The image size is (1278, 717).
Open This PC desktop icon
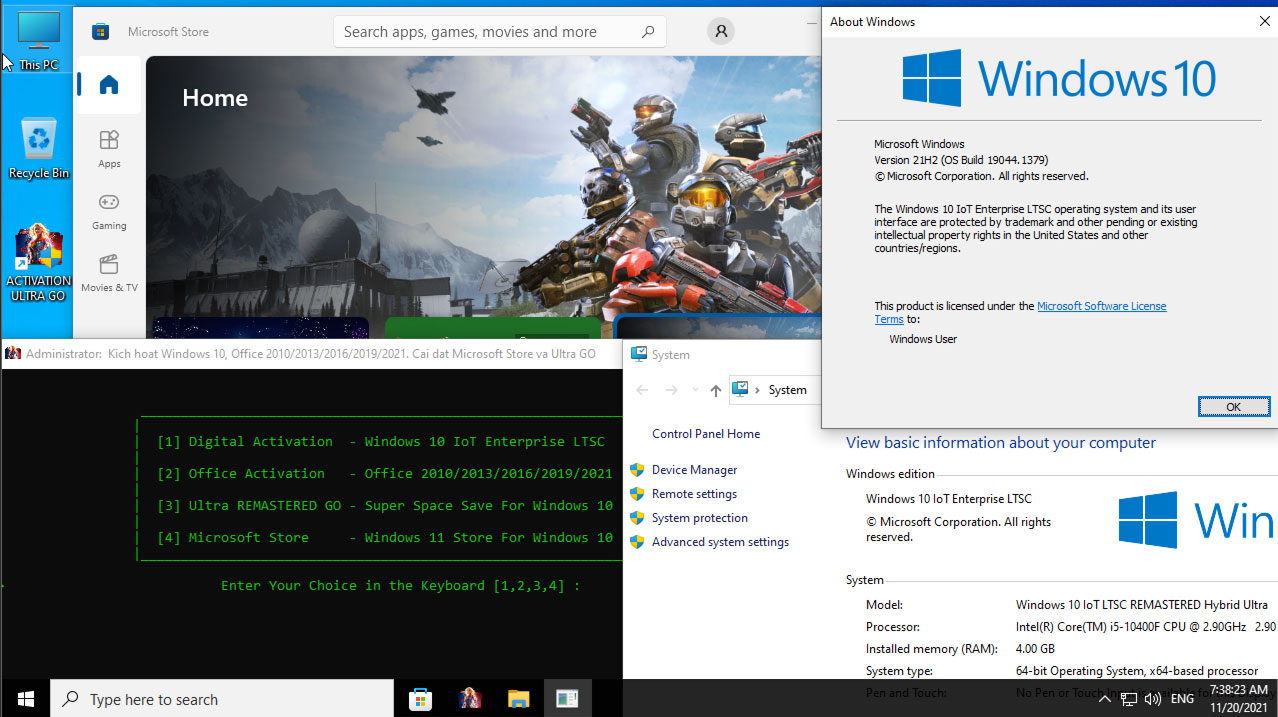[x=38, y=40]
